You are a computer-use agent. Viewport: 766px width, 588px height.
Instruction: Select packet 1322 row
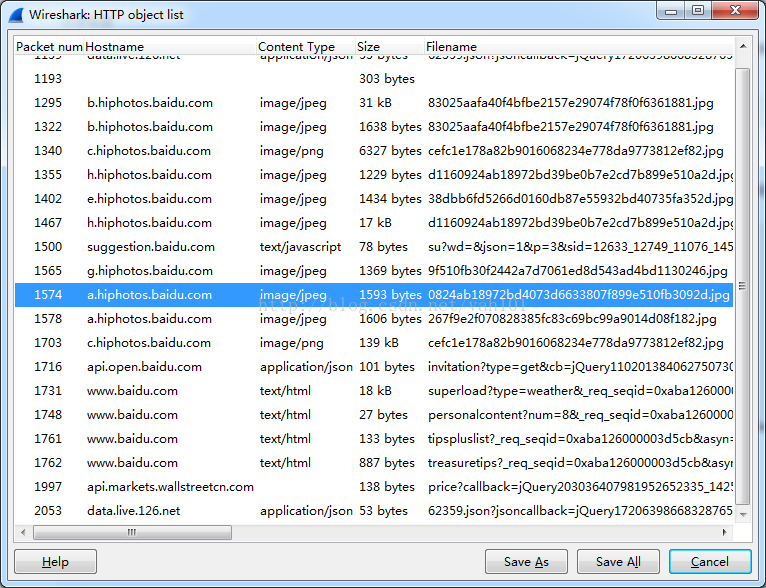click(374, 126)
